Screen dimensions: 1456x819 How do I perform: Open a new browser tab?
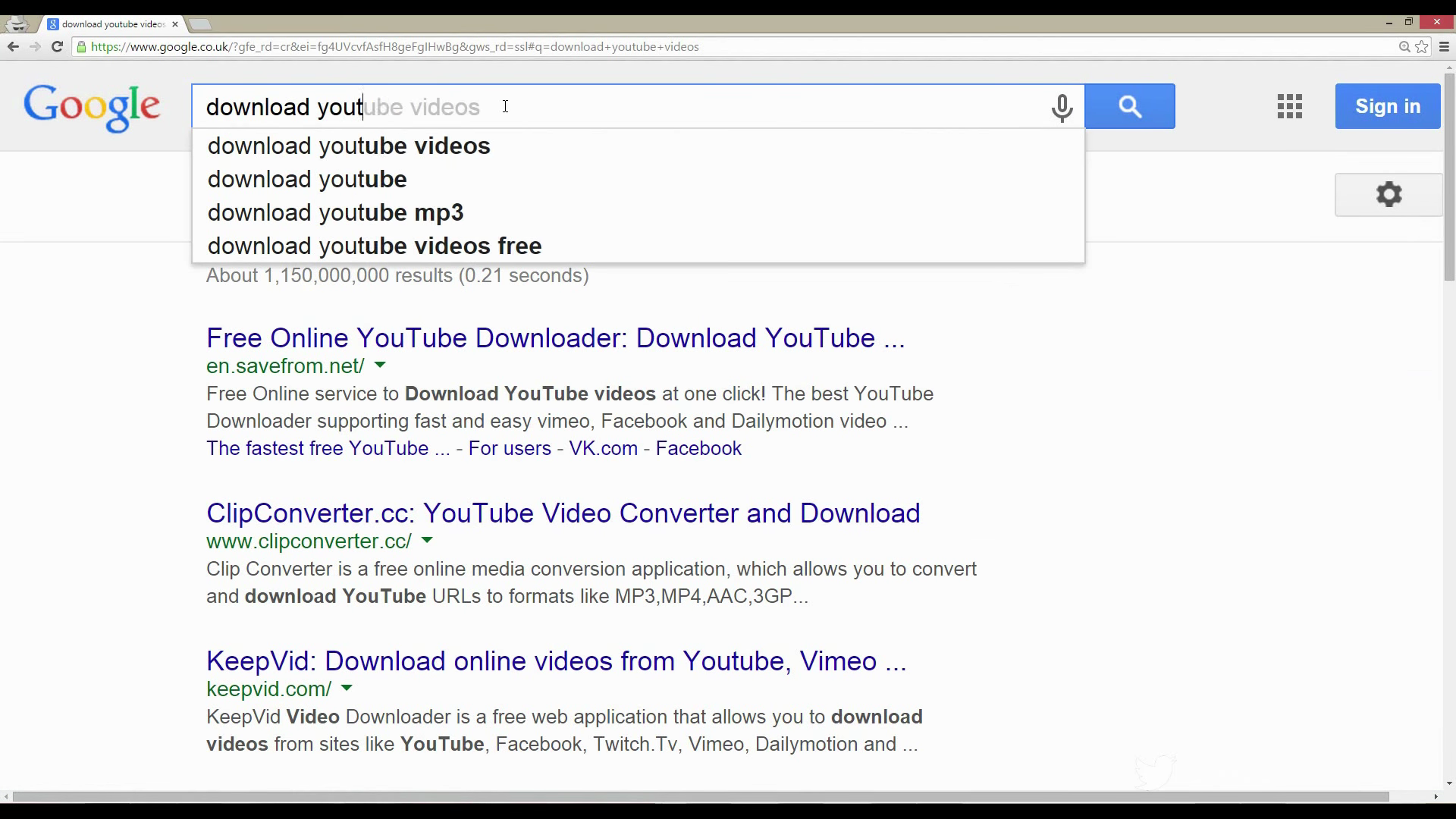pyautogui.click(x=199, y=24)
